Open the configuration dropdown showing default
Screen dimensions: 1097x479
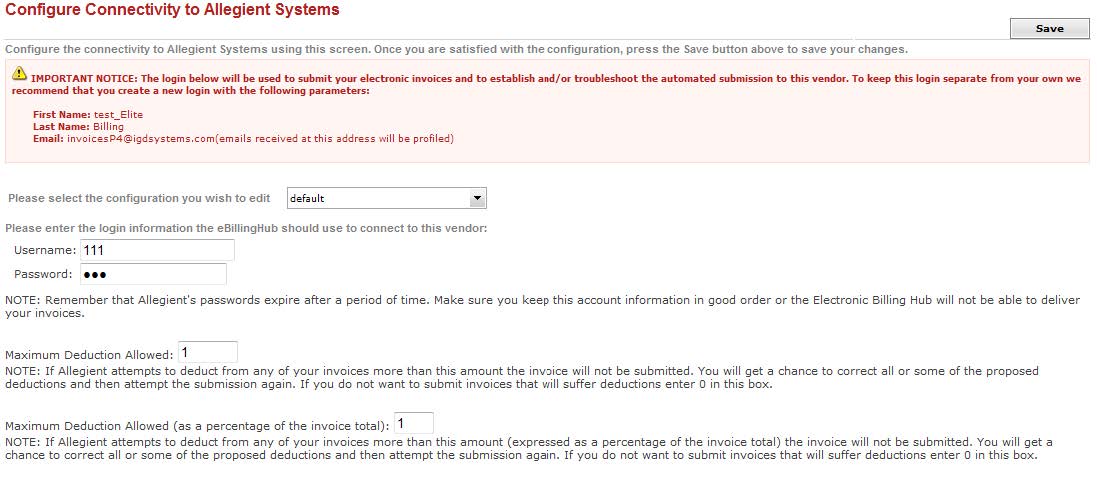(386, 198)
